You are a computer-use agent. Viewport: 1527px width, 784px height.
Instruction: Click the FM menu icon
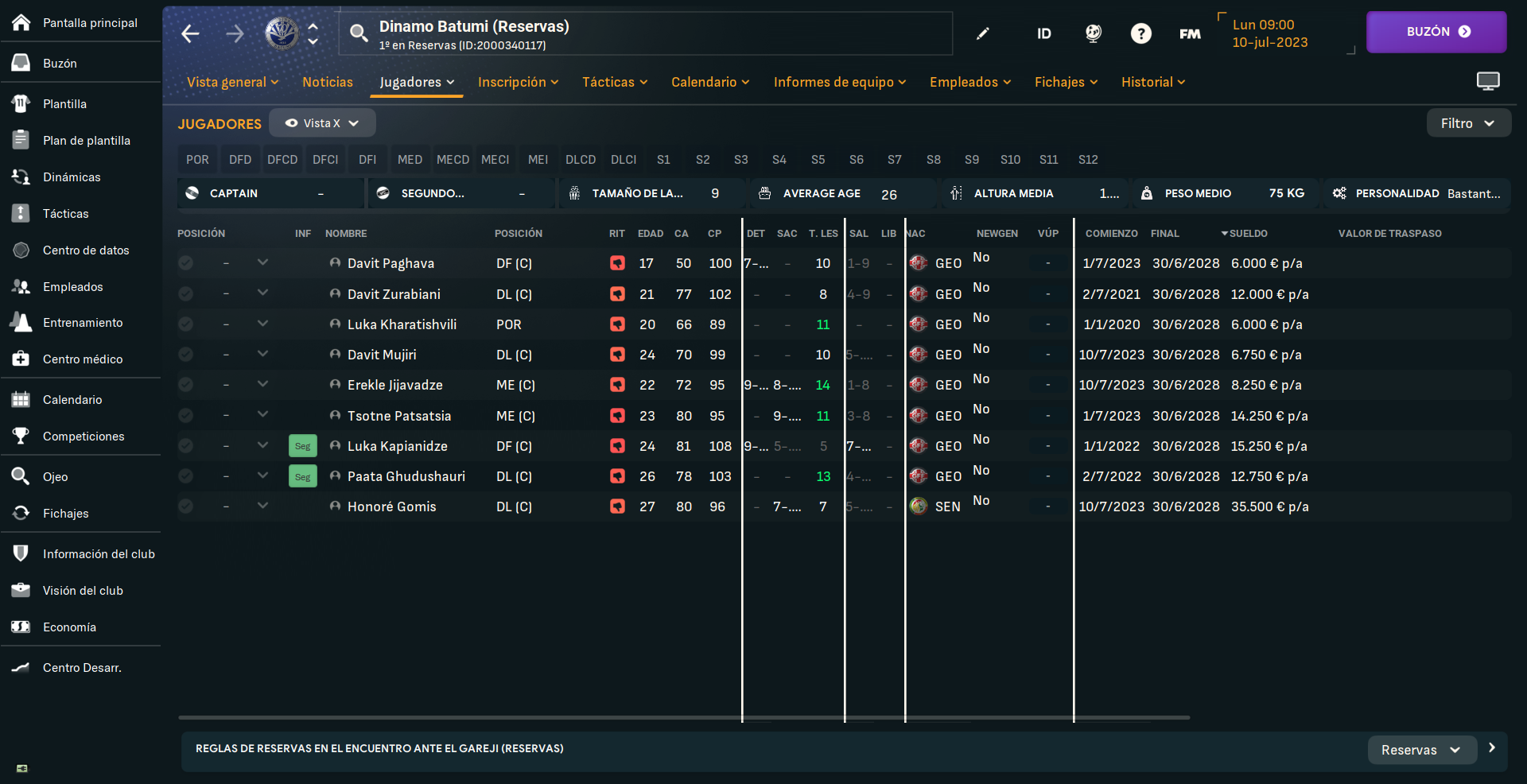[x=1190, y=33]
